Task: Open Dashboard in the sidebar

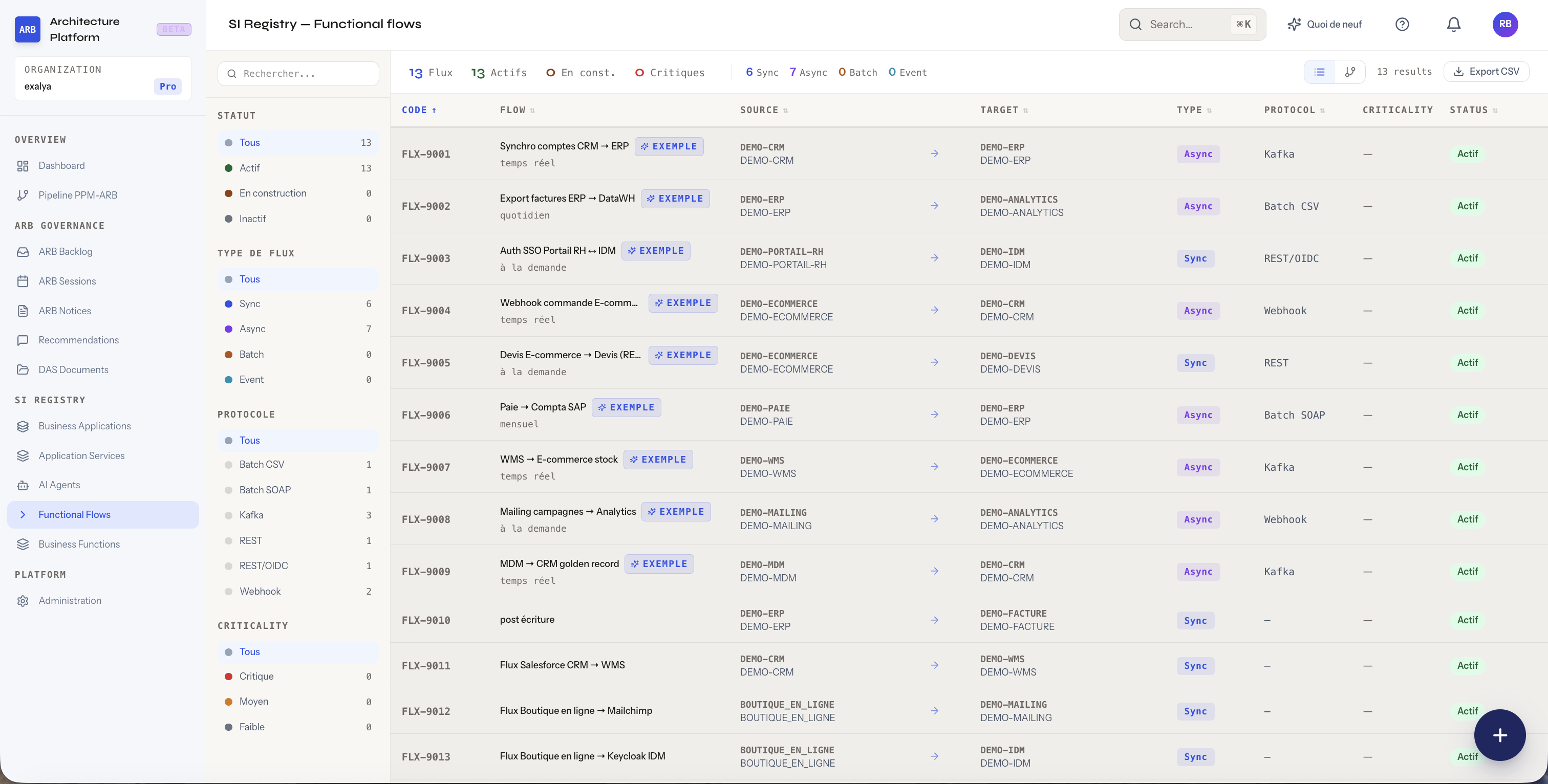Action: (103, 166)
